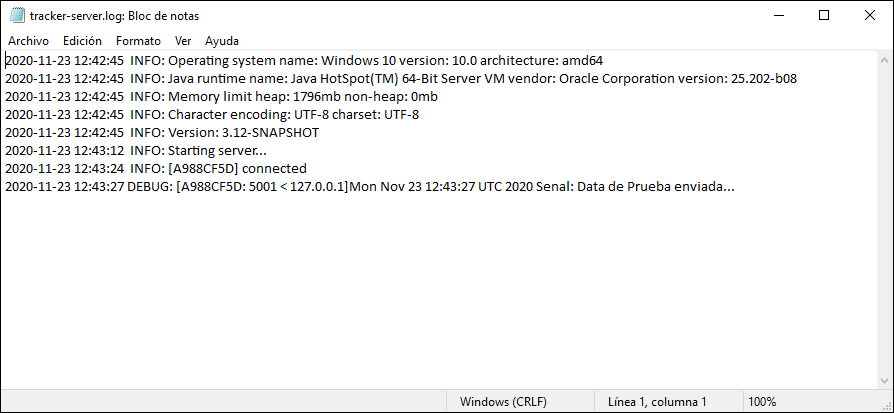Open the Edición menu
This screenshot has width=894, height=413.
(82, 41)
